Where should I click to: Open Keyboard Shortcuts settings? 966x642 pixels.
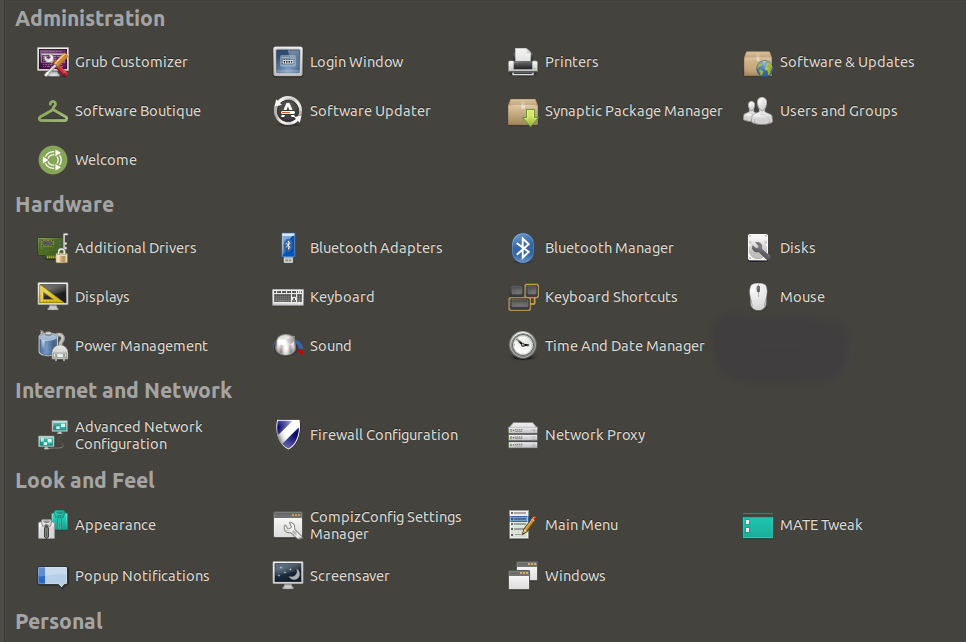coord(610,297)
